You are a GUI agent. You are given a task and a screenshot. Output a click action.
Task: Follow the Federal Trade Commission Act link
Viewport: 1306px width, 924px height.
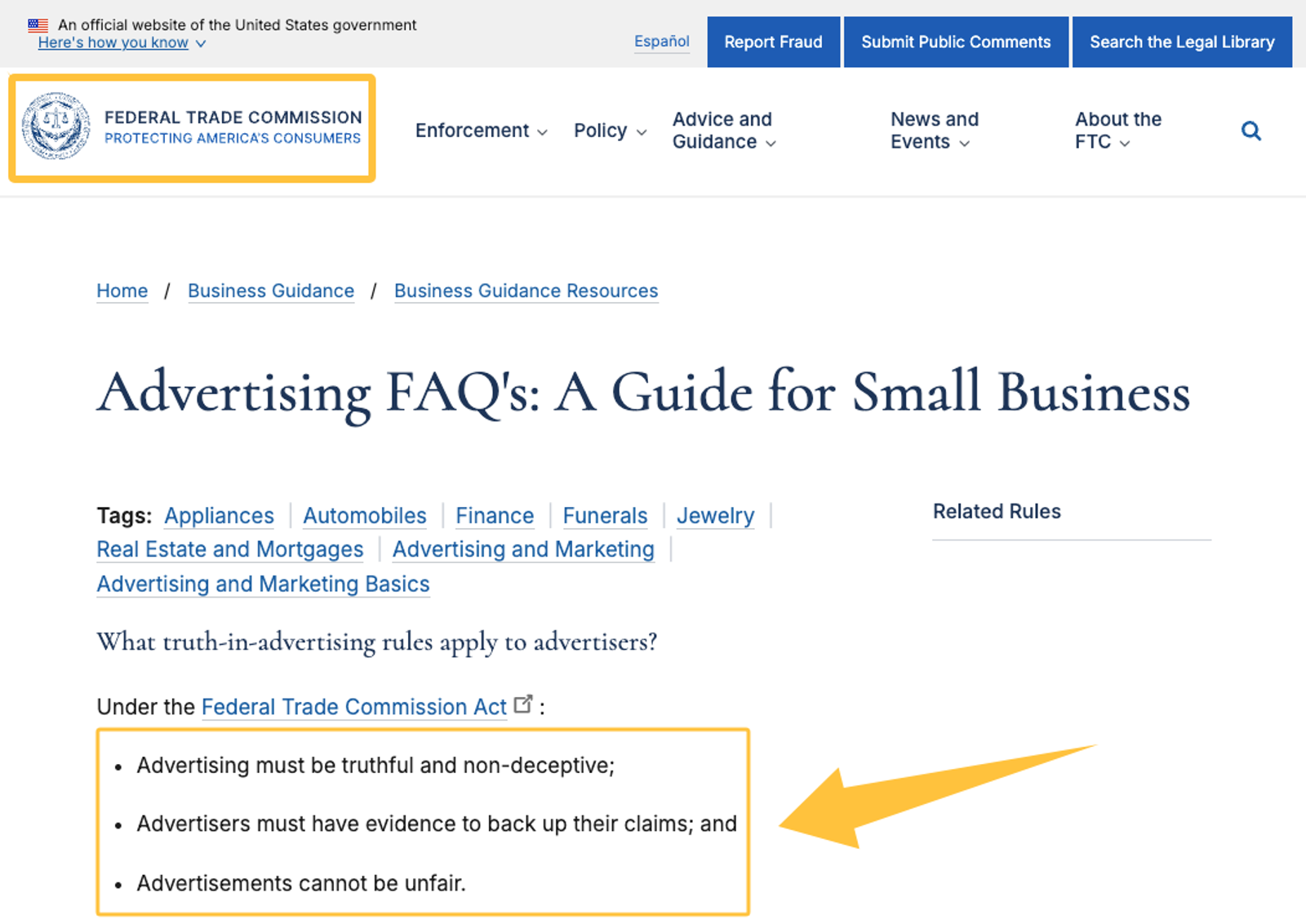pos(354,707)
